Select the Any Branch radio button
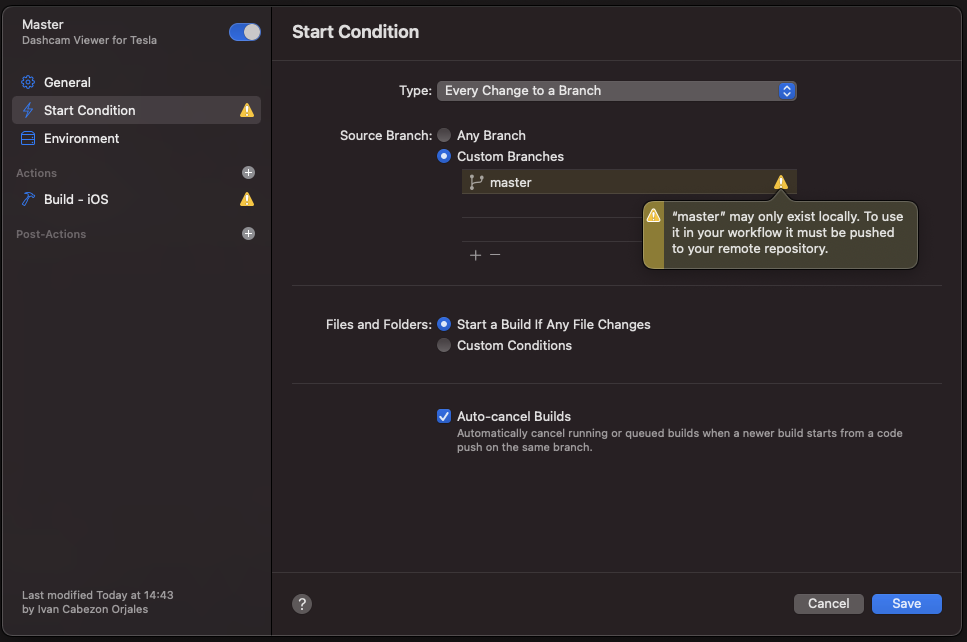The width and height of the screenshot is (967, 642). pos(444,135)
